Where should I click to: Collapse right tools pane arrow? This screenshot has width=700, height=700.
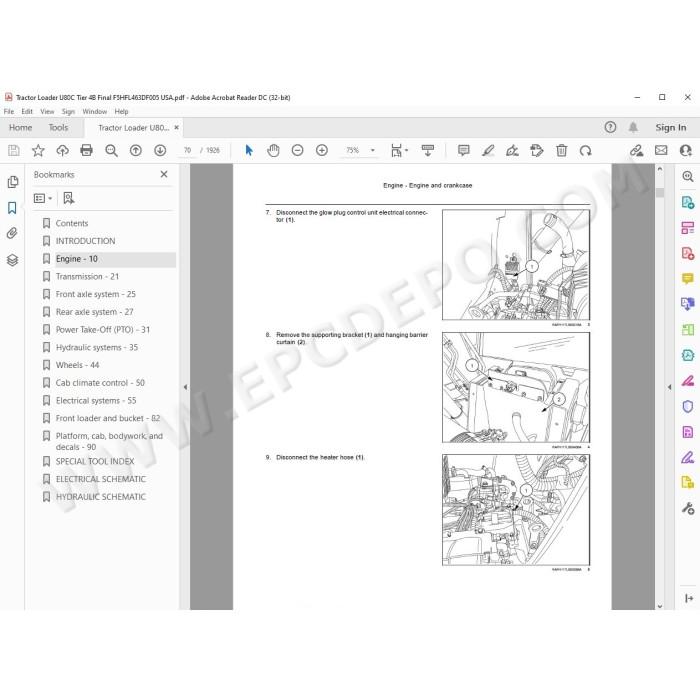tap(669, 387)
